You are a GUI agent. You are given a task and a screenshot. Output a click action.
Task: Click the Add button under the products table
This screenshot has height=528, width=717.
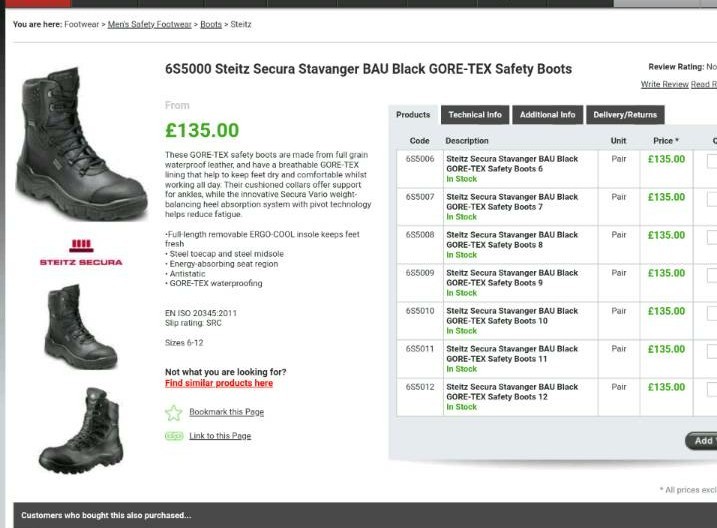[701, 441]
